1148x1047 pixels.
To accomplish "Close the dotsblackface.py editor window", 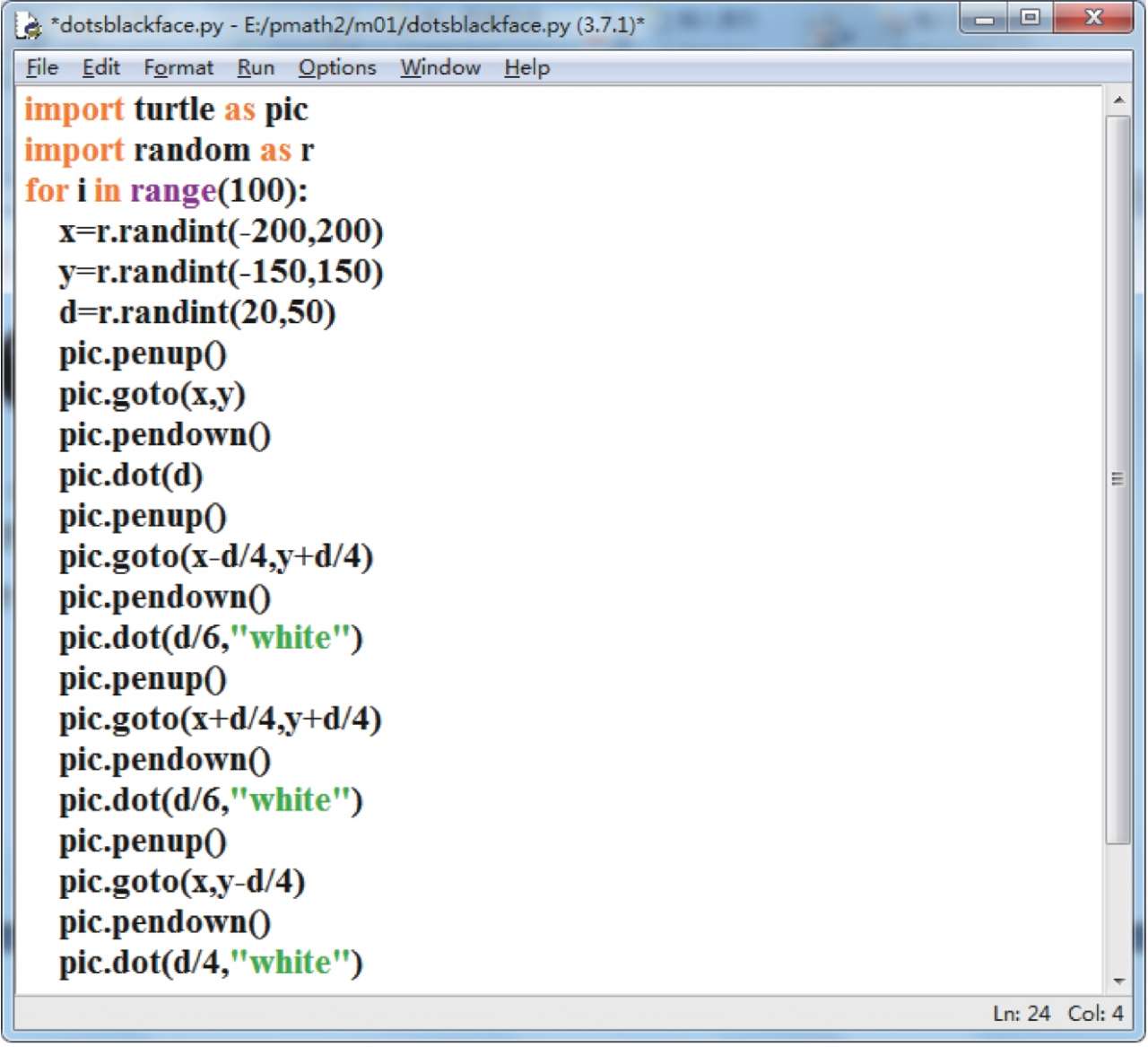I will coord(1093,18).
